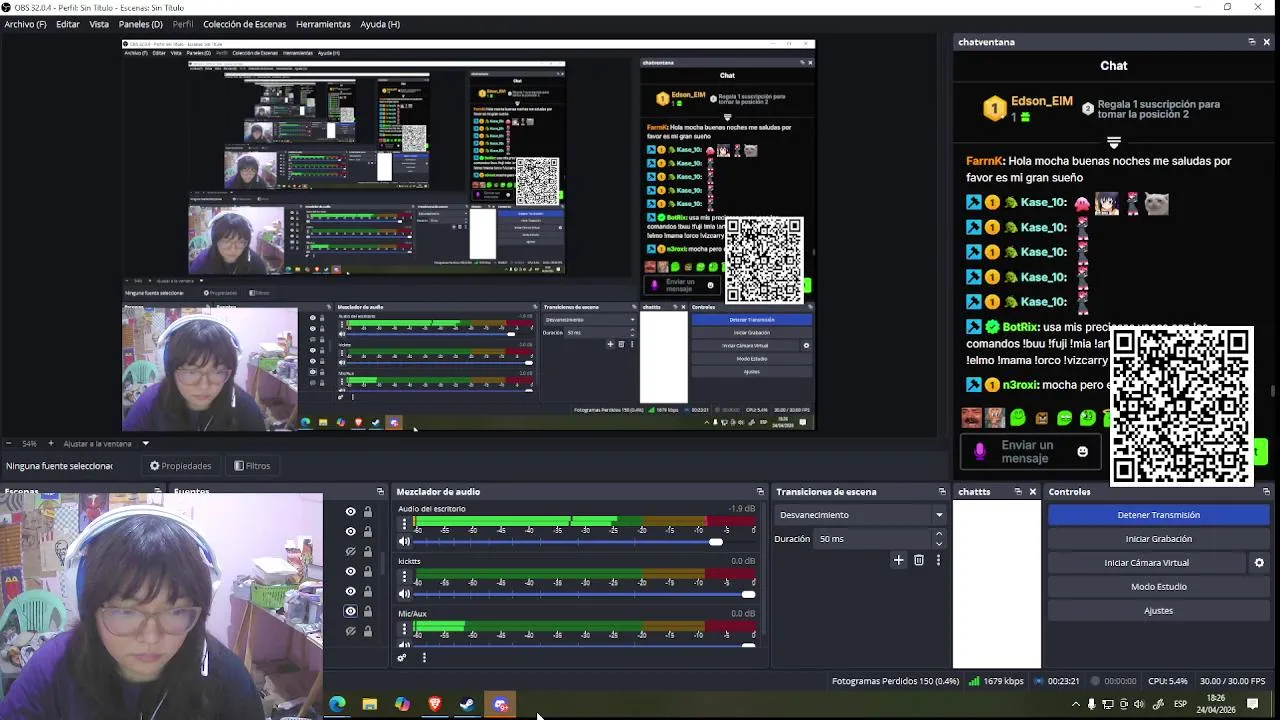The image size is (1280, 720).
Task: Zoom out the preview with the minus
Action: pyautogui.click(x=9, y=443)
